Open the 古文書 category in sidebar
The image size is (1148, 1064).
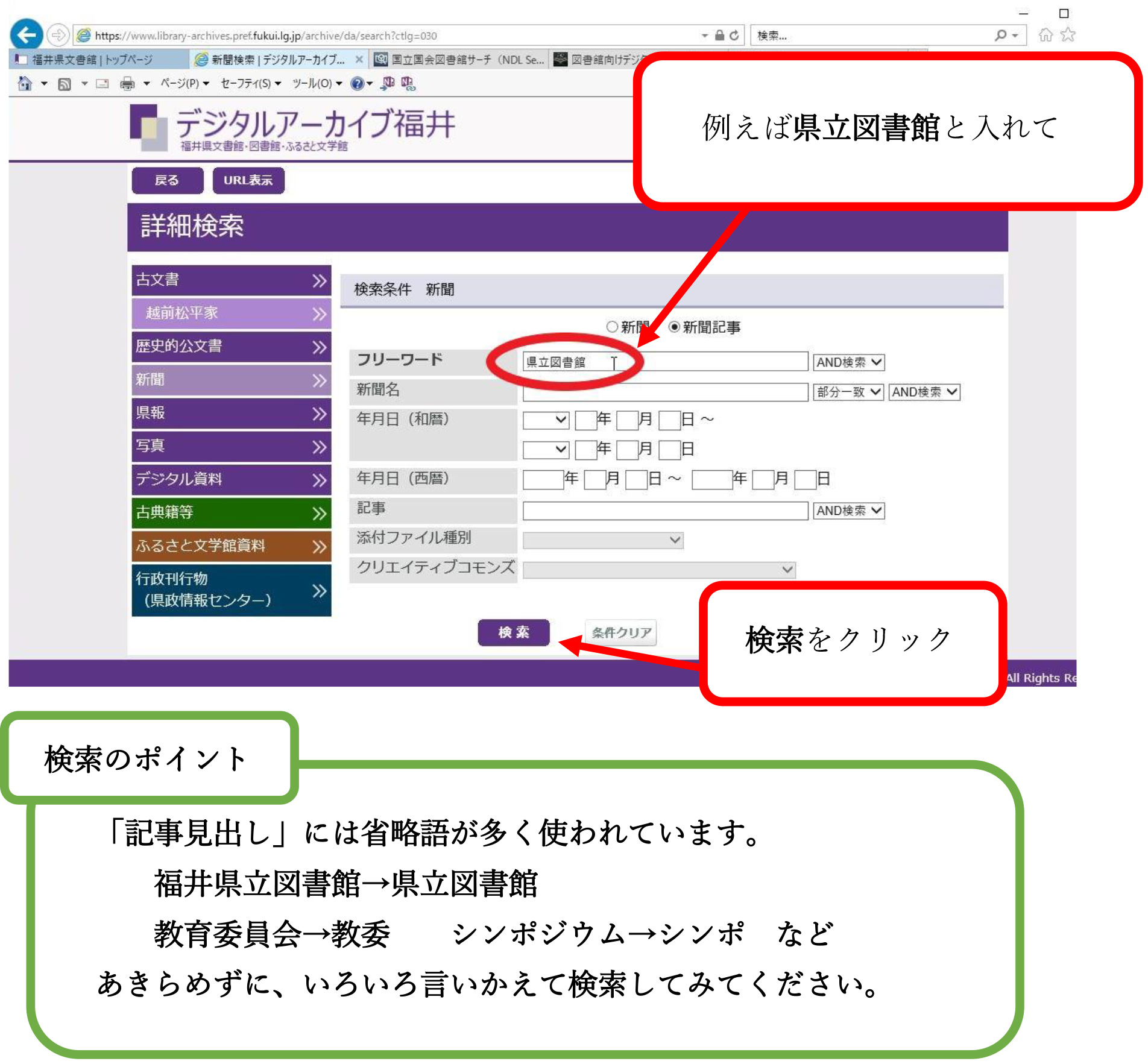click(x=232, y=280)
